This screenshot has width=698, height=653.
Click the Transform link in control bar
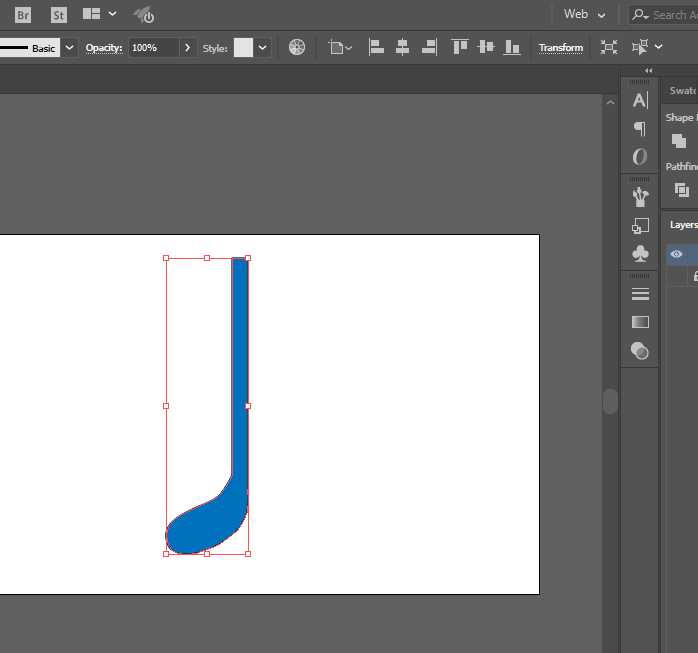[560, 47]
